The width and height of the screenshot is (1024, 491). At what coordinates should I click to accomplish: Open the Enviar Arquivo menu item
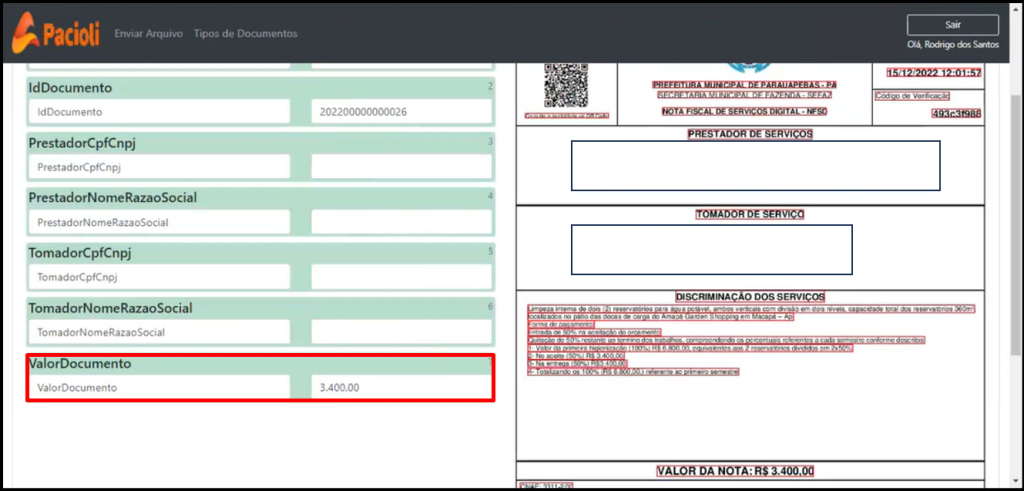pos(148,33)
